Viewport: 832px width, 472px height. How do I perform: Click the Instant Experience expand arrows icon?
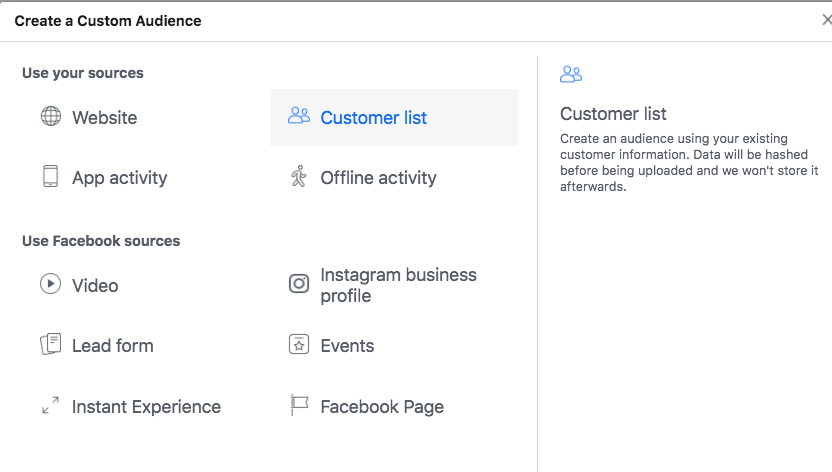[50, 405]
